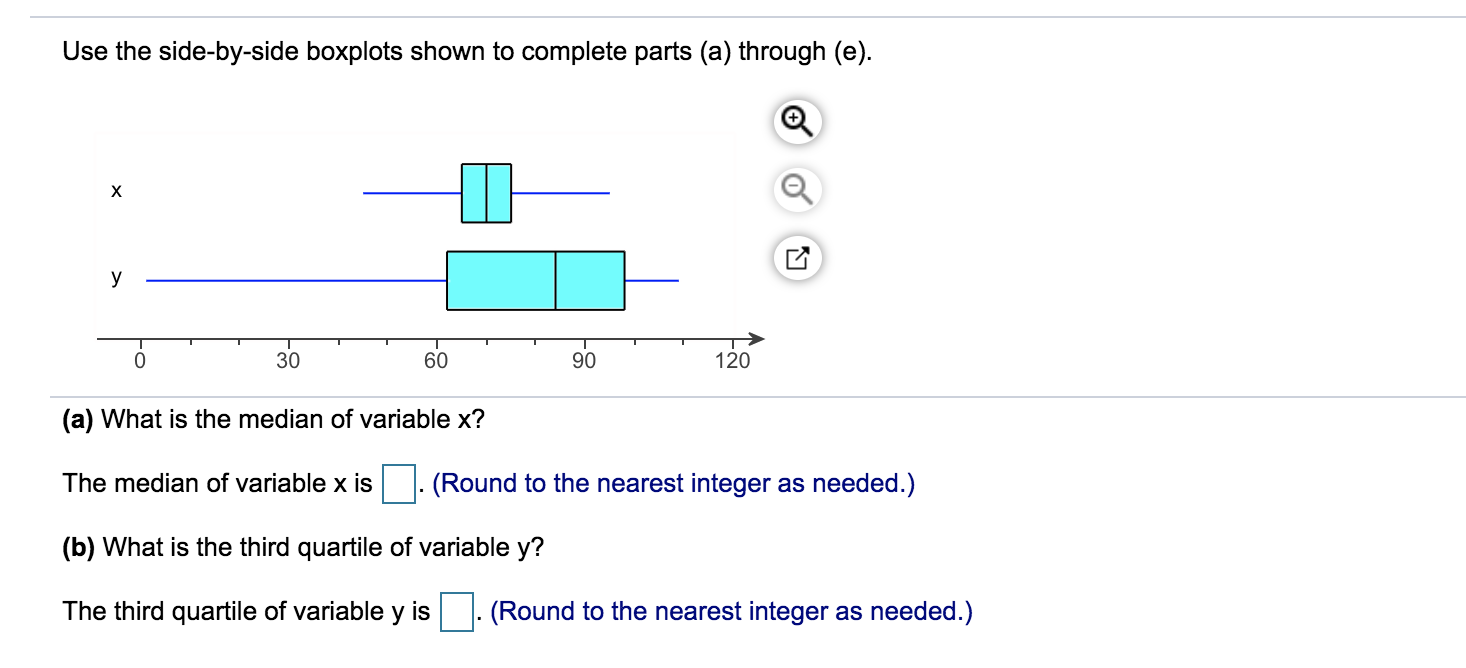This screenshot has height=668, width=1466.
Task: Click the label x next to the top boxplot
Action: click(x=116, y=190)
